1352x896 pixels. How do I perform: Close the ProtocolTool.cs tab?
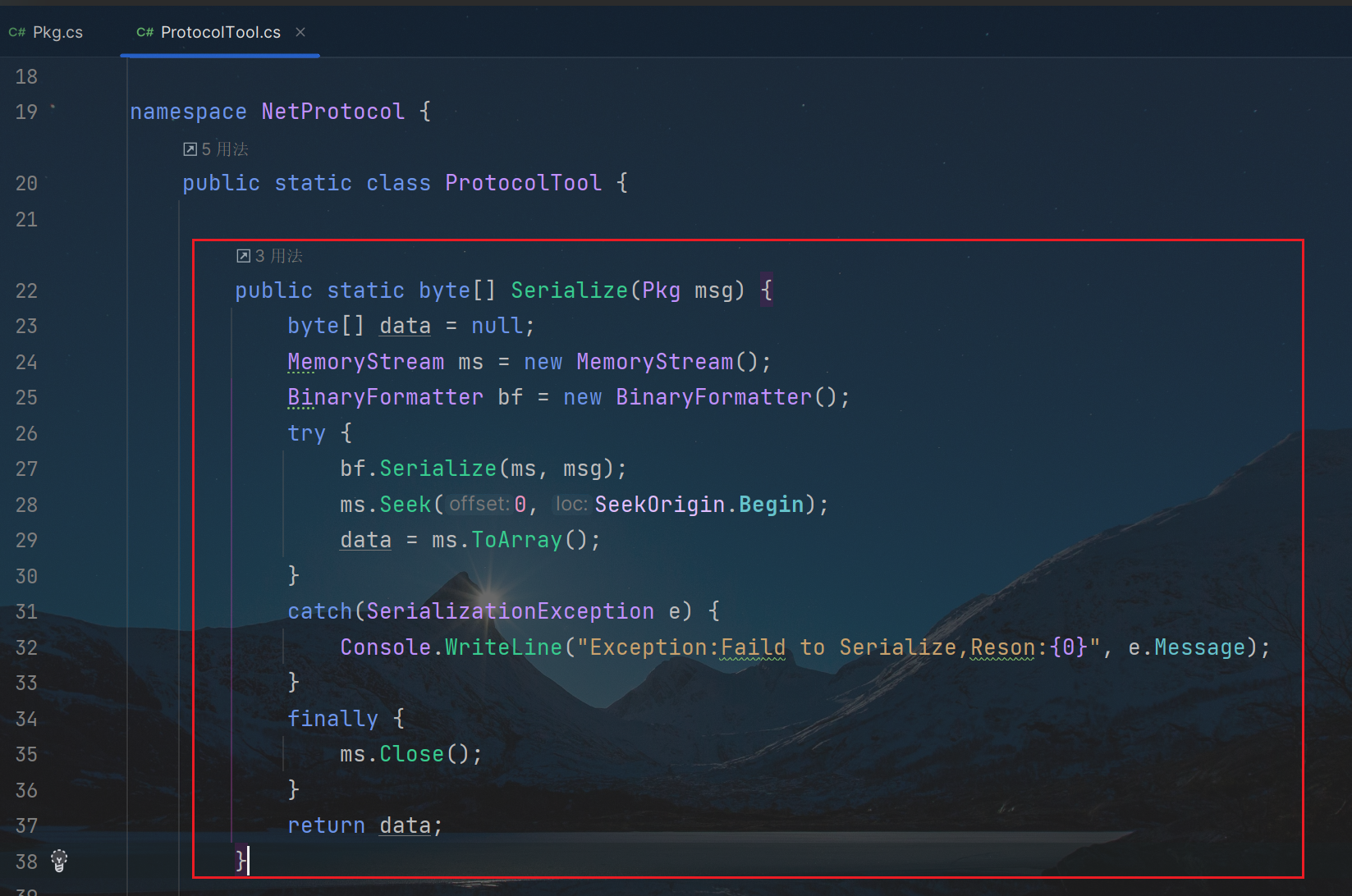point(300,32)
